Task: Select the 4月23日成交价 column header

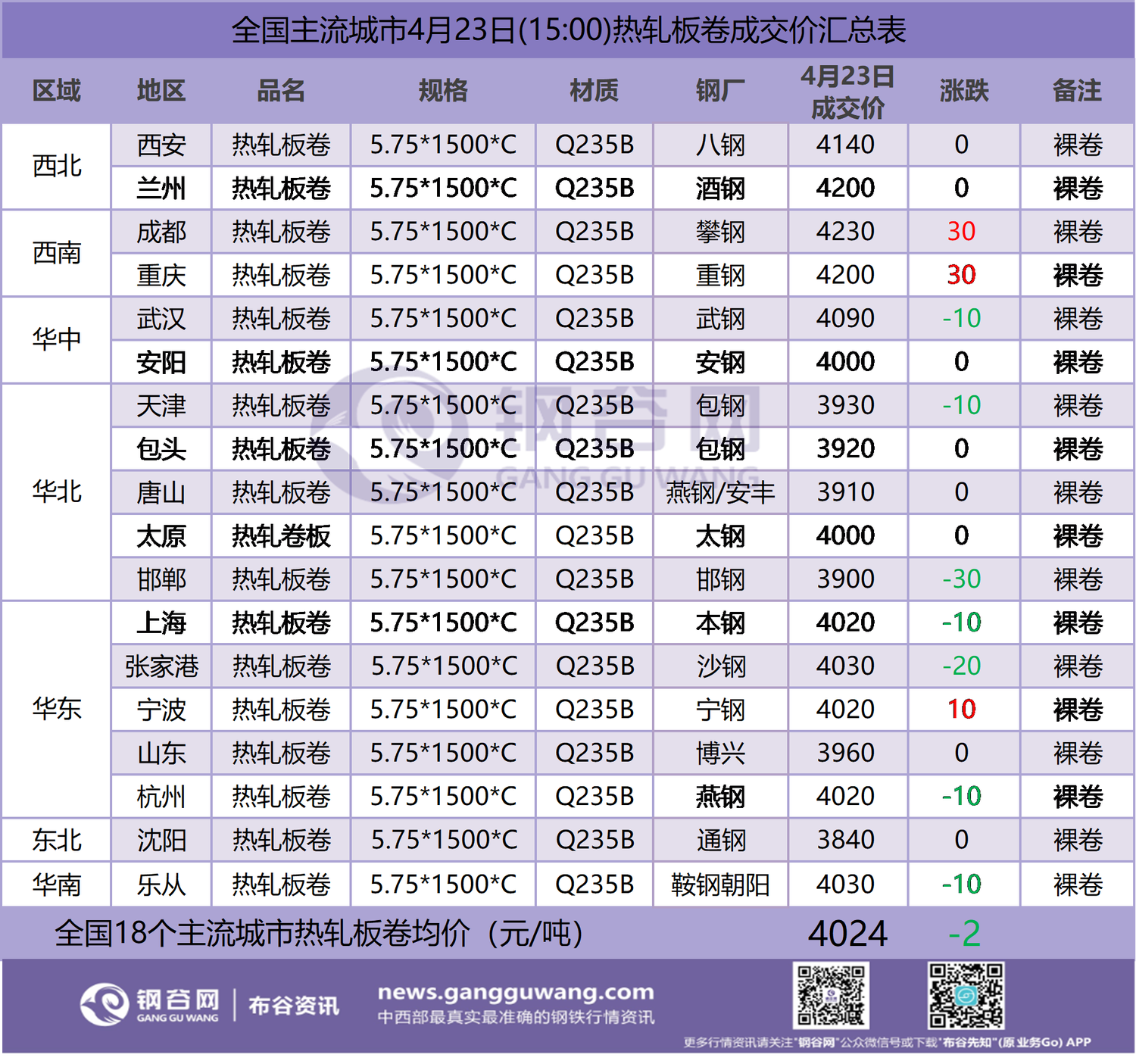Action: [x=847, y=92]
